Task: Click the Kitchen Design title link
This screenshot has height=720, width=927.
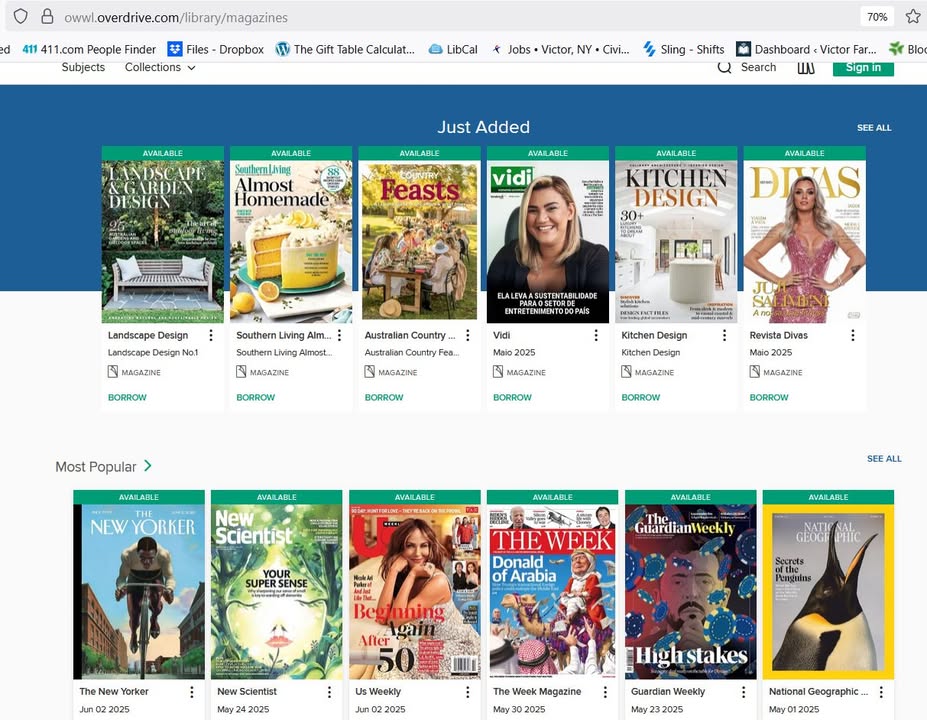Action: [654, 335]
